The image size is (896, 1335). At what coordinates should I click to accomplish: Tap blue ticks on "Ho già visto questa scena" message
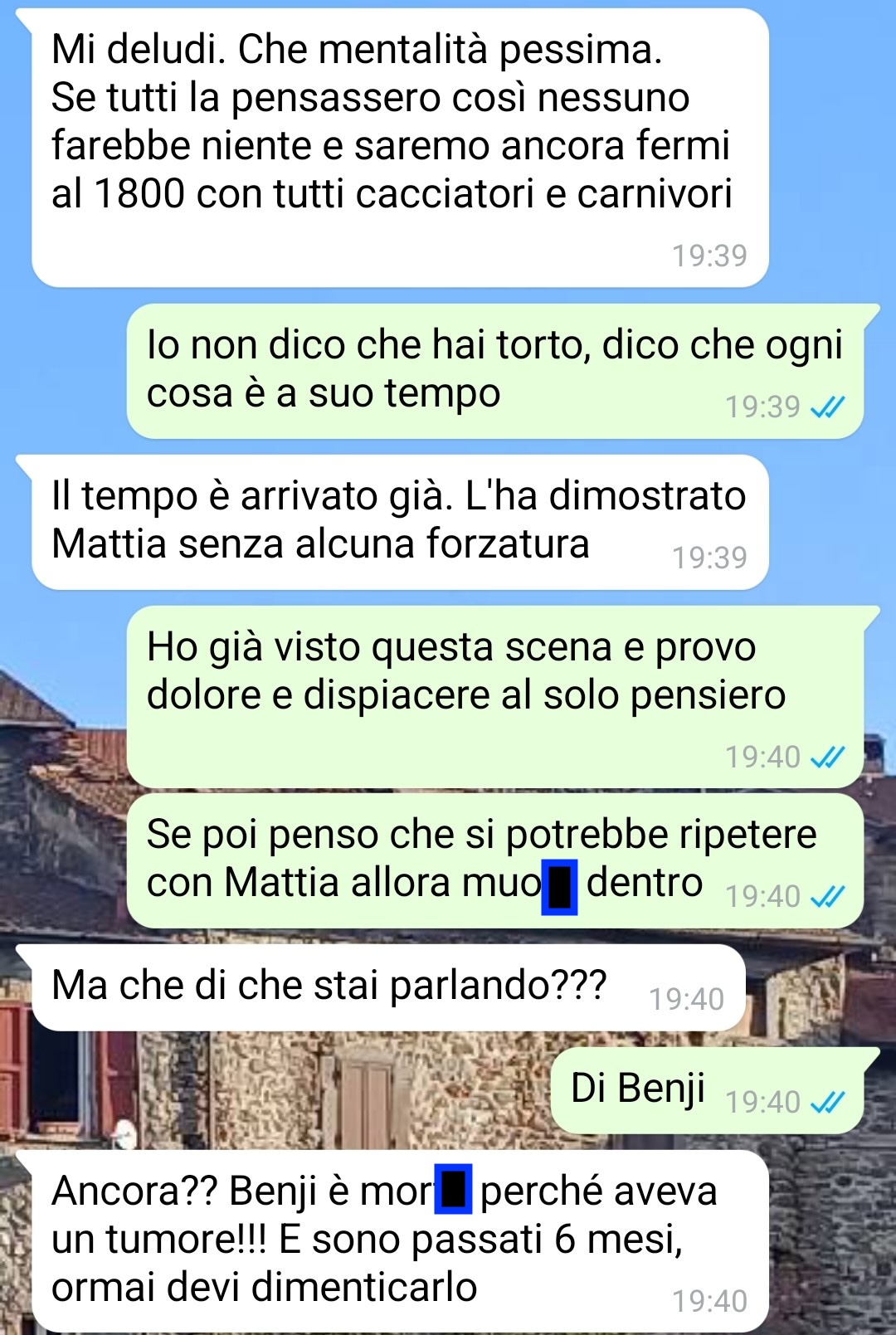click(x=827, y=757)
